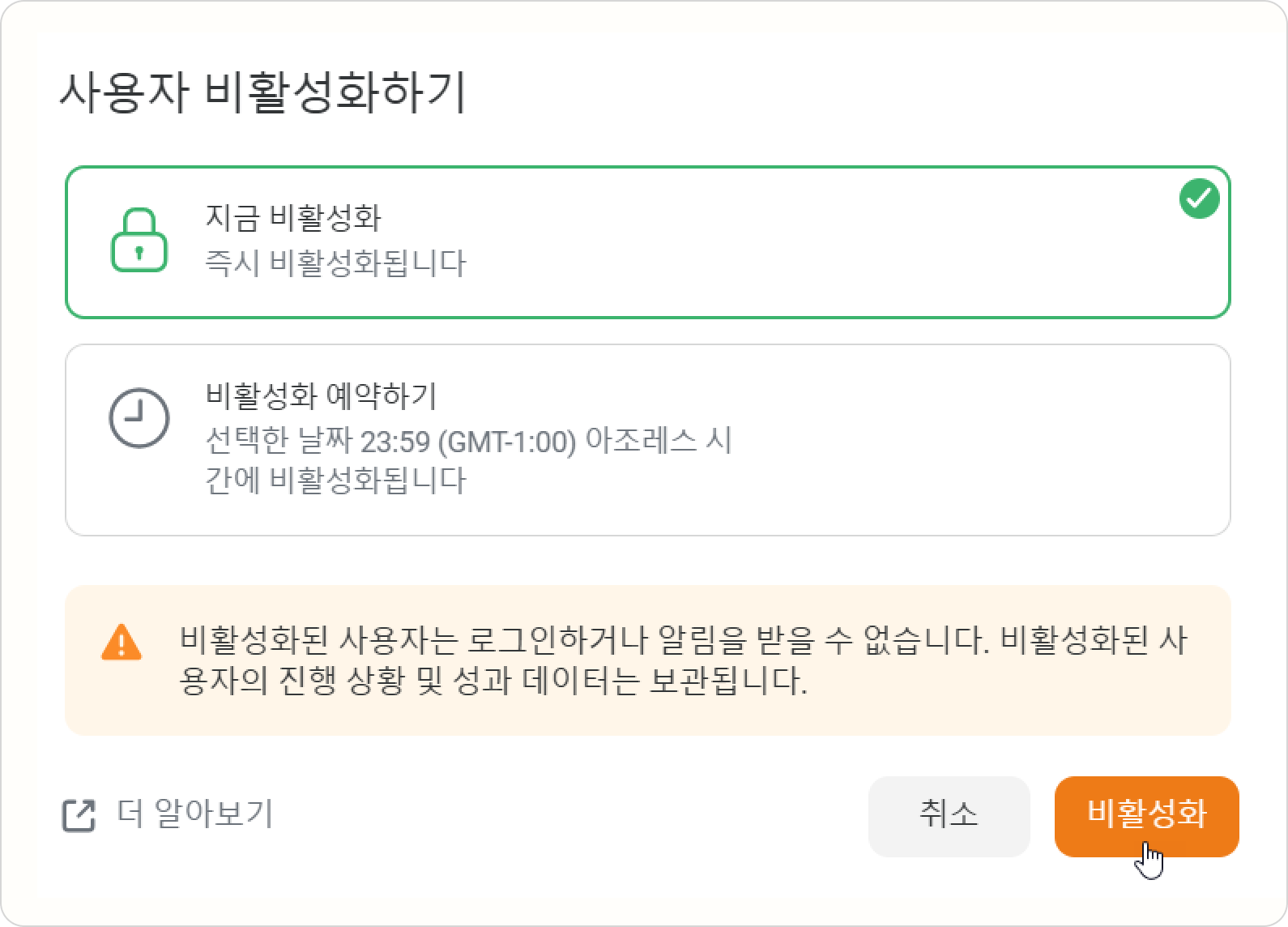Viewport: 1288px width, 927px height.
Task: Click the second warning line about 데이터는 보관됩니다
Action: pos(493,681)
